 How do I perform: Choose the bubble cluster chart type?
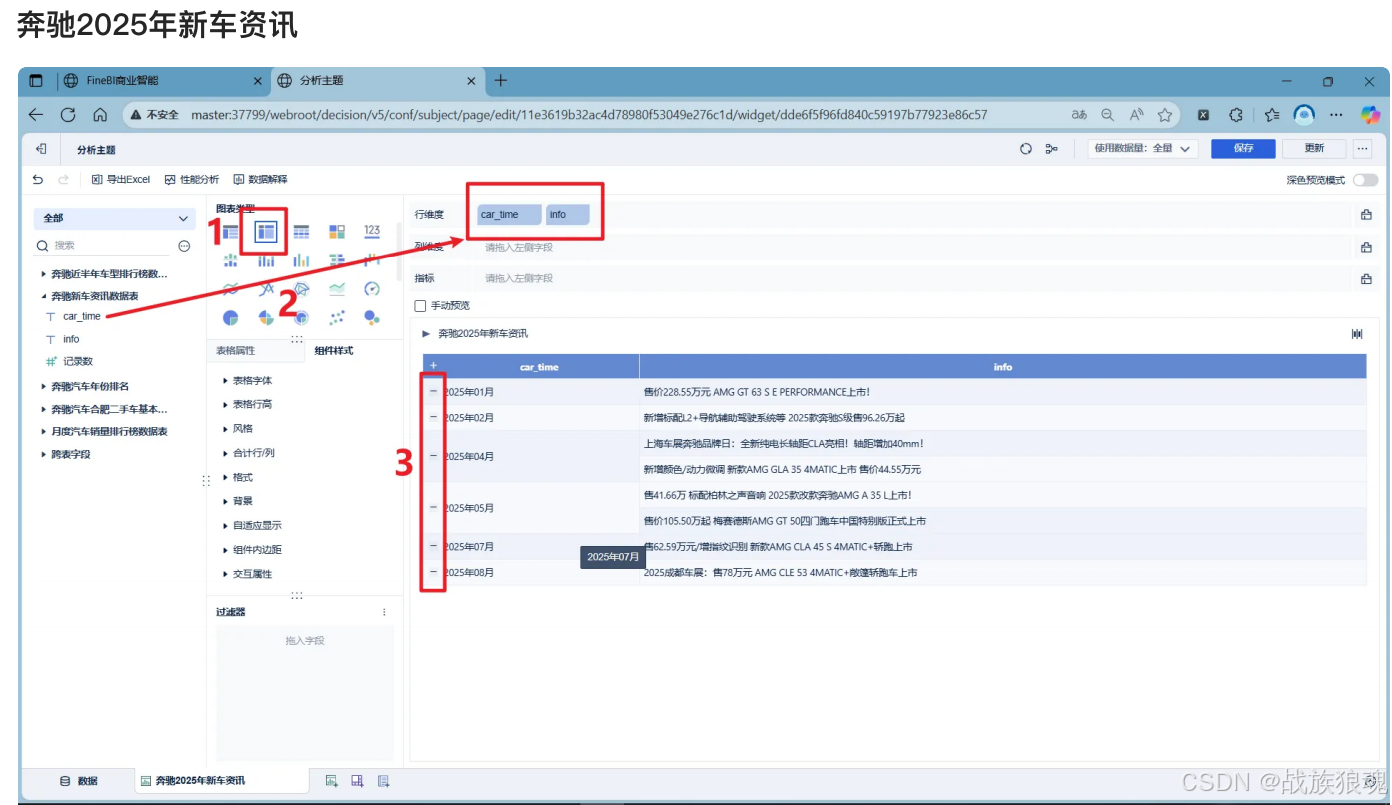[x=372, y=318]
